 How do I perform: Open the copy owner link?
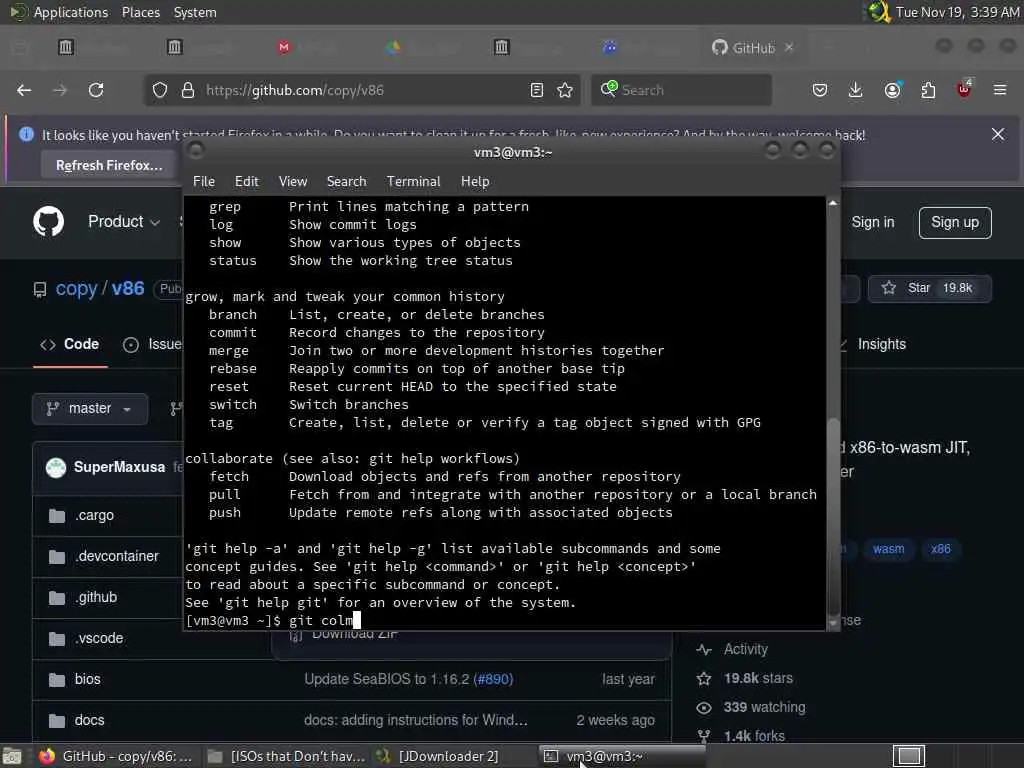(76, 289)
